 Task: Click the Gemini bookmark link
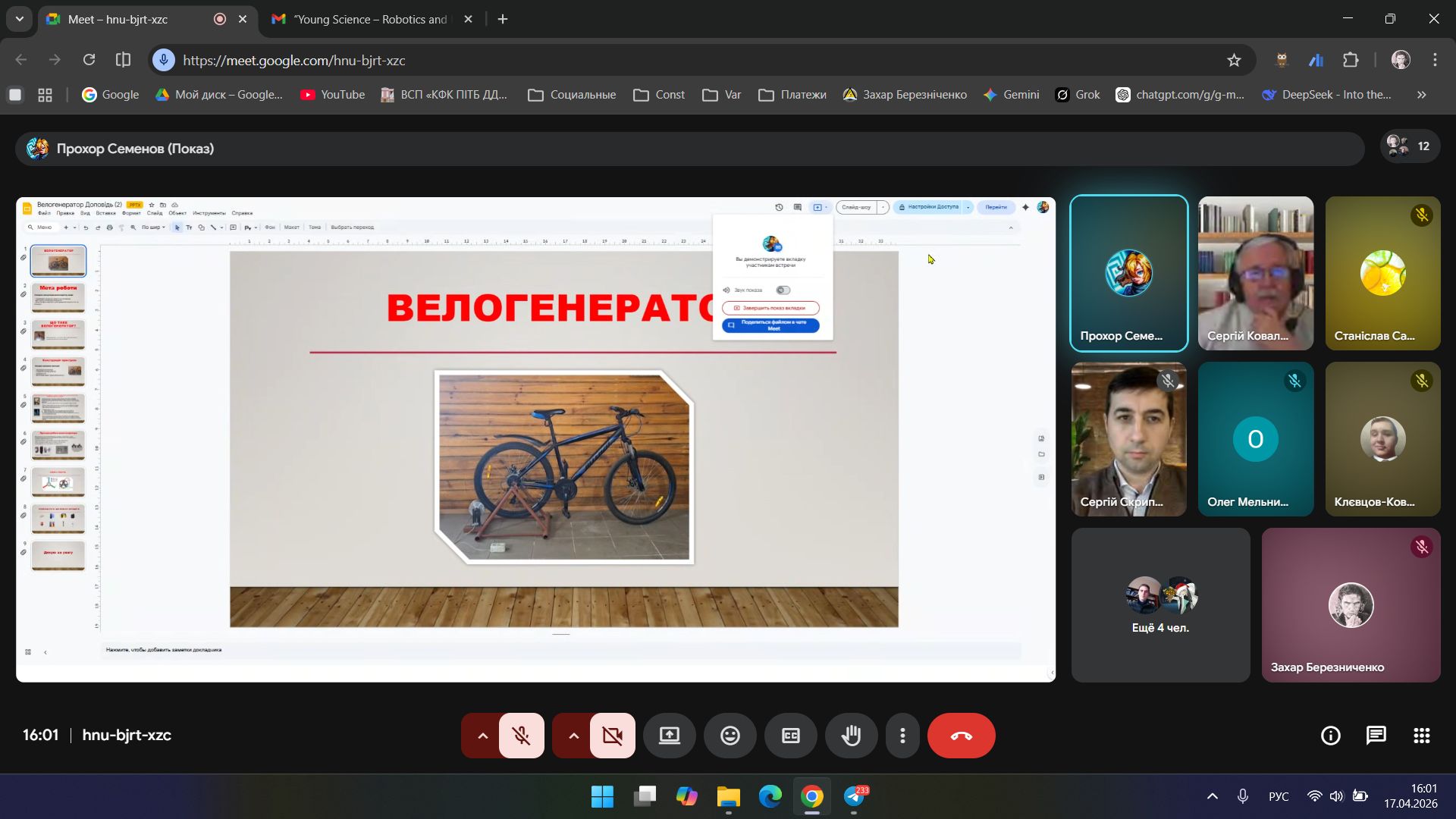pos(1011,95)
